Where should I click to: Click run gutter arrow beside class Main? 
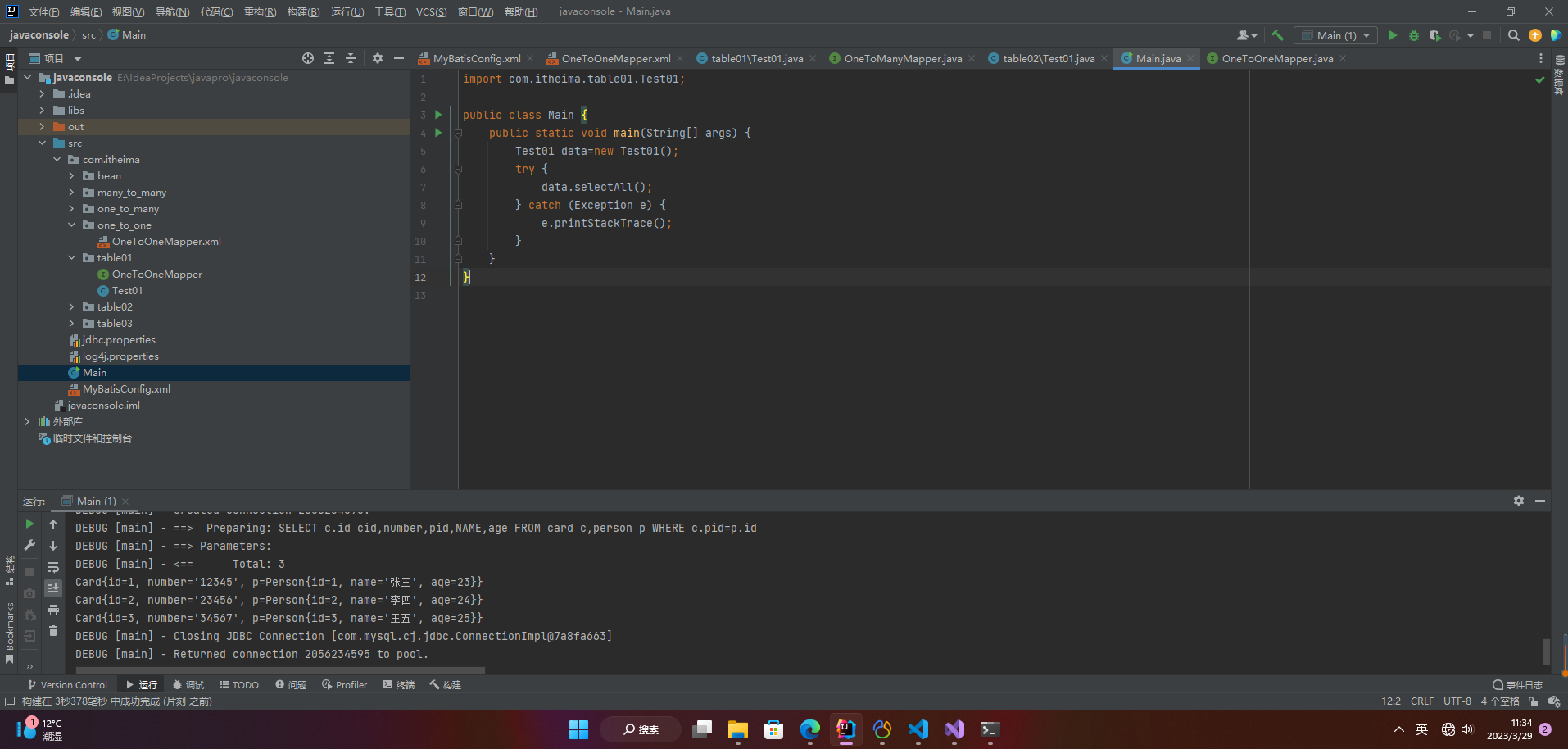[x=438, y=115]
